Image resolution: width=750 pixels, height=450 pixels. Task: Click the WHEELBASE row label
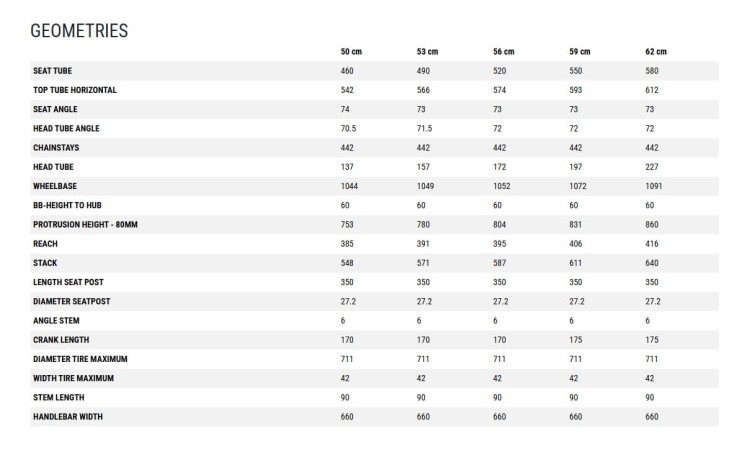[x=55, y=186]
